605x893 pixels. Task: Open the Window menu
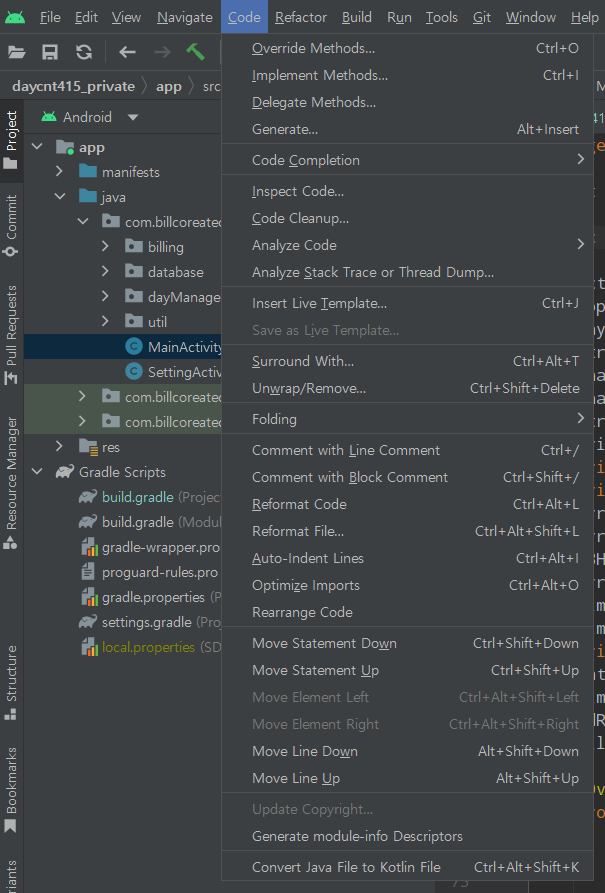(x=530, y=18)
